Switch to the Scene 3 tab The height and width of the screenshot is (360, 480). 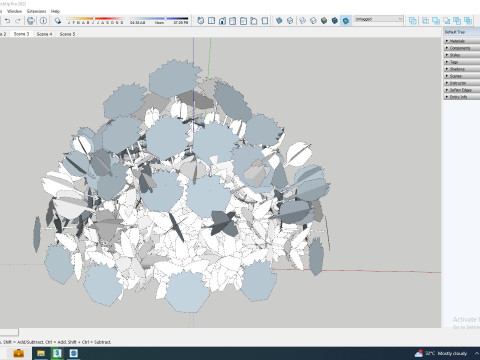pyautogui.click(x=21, y=34)
